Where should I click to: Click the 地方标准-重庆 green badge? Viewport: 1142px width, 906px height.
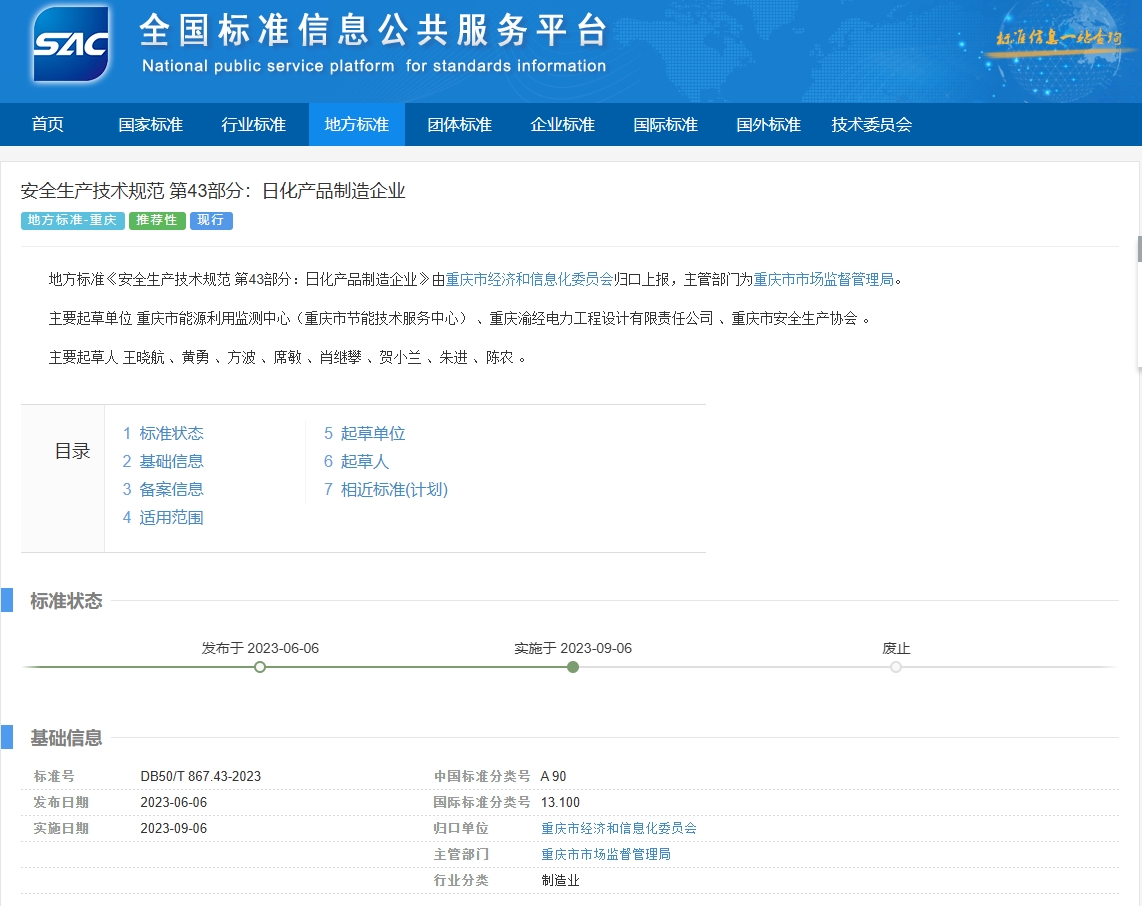tap(72, 221)
